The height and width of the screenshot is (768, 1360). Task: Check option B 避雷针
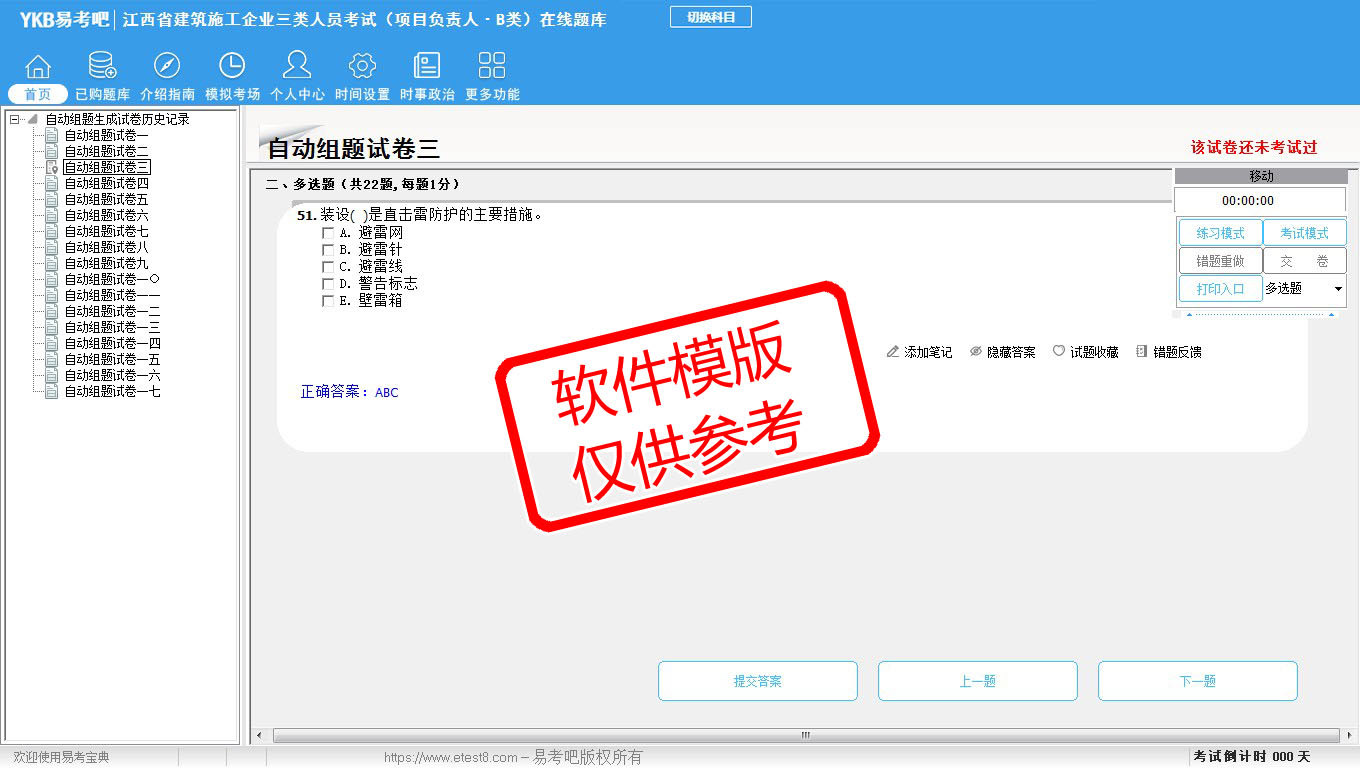pos(328,250)
